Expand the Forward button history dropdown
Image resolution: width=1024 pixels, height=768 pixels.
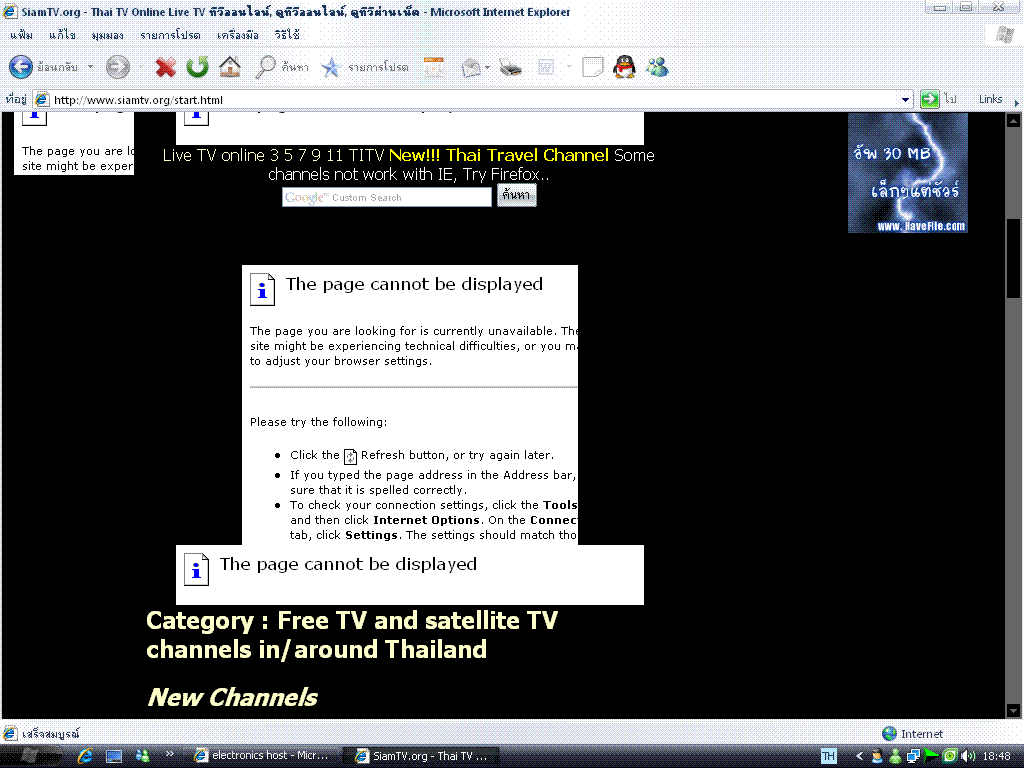(x=141, y=67)
